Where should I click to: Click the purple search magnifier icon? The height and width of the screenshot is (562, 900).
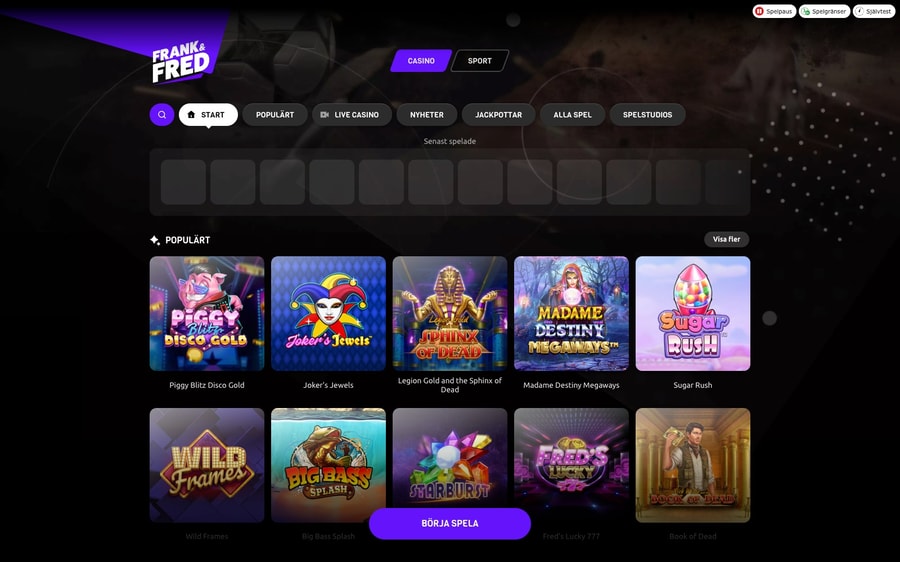coord(162,115)
